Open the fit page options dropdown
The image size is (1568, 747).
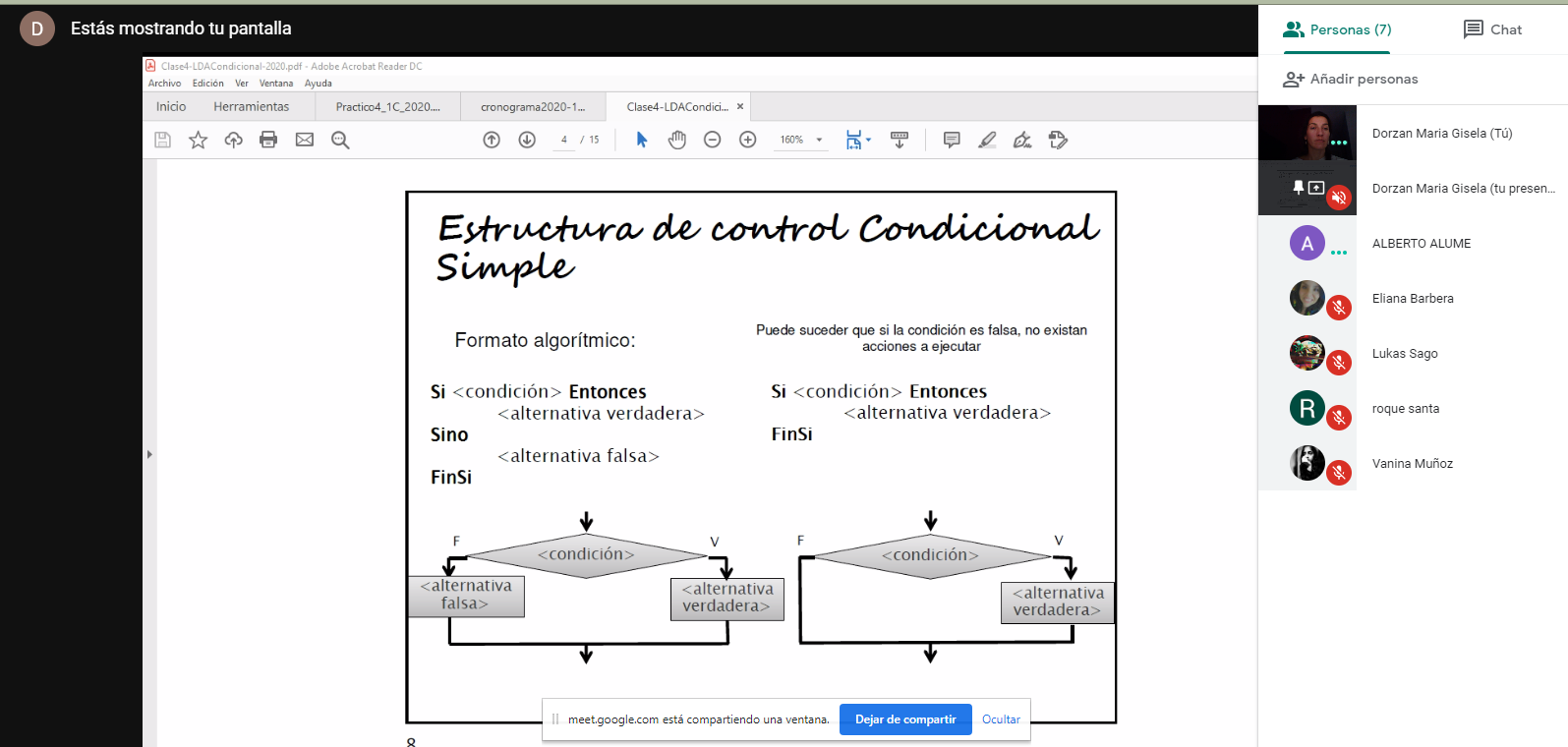click(x=858, y=140)
